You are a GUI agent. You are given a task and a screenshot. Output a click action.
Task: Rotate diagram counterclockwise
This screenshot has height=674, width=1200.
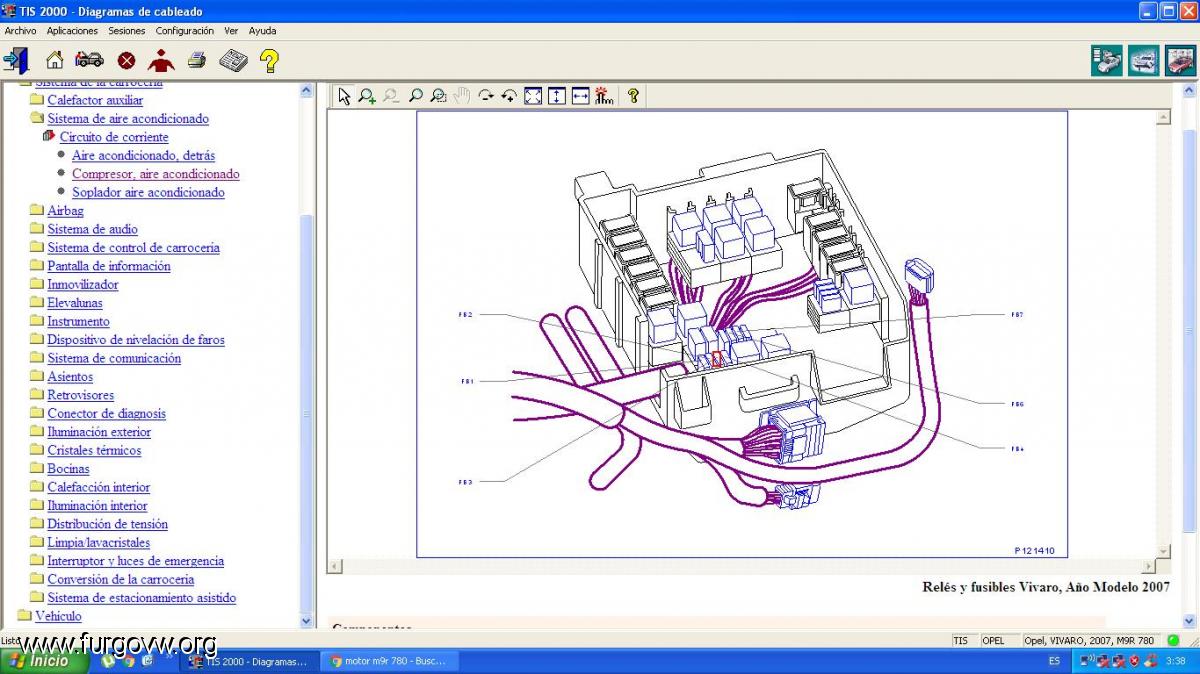(x=509, y=96)
